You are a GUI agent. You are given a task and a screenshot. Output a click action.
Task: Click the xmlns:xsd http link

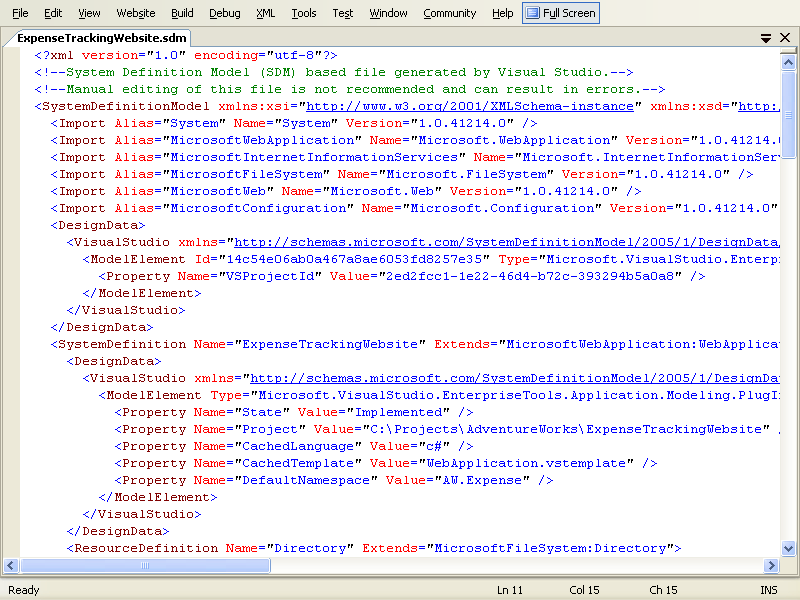pyautogui.click(x=759, y=106)
